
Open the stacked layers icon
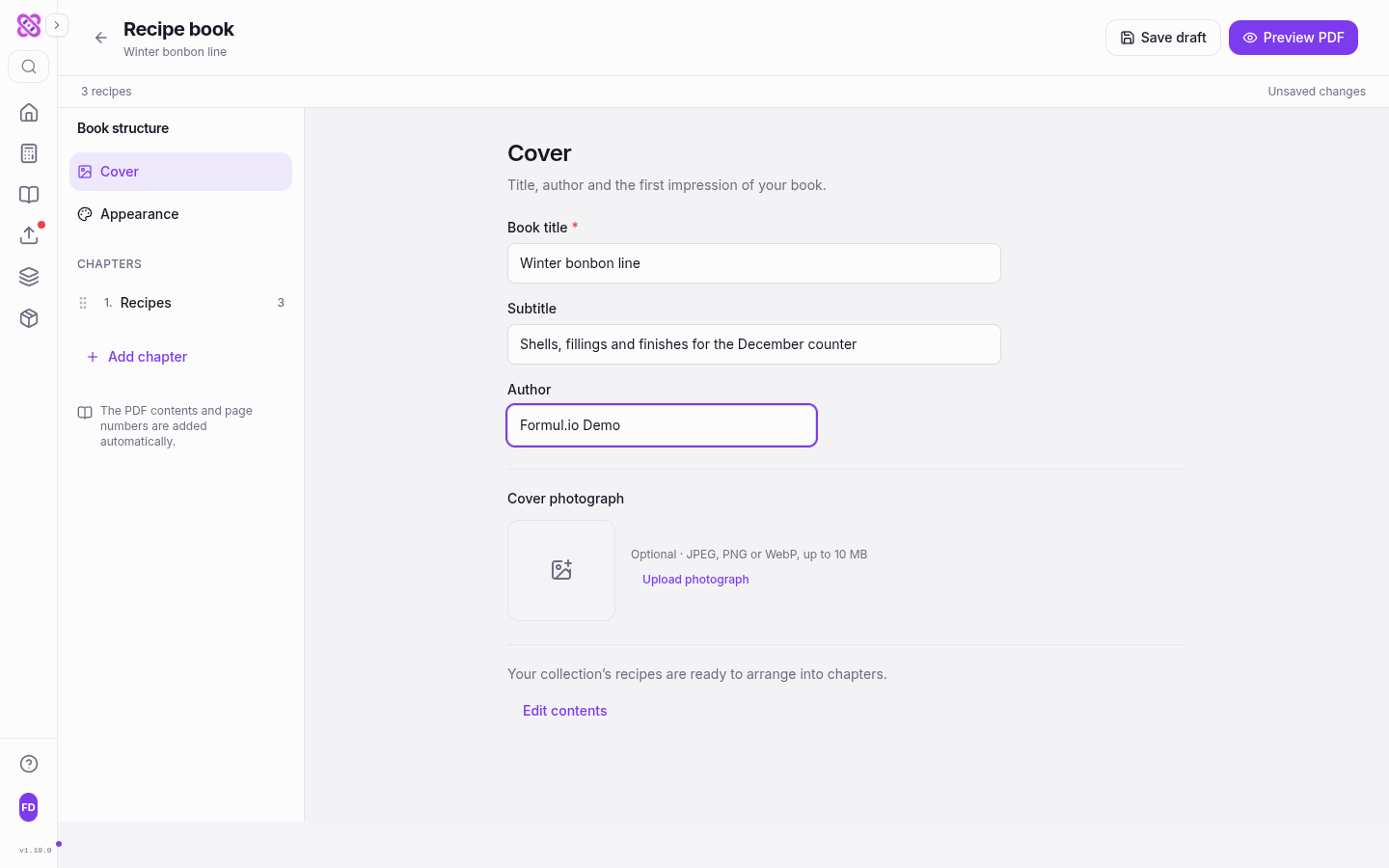click(x=29, y=277)
